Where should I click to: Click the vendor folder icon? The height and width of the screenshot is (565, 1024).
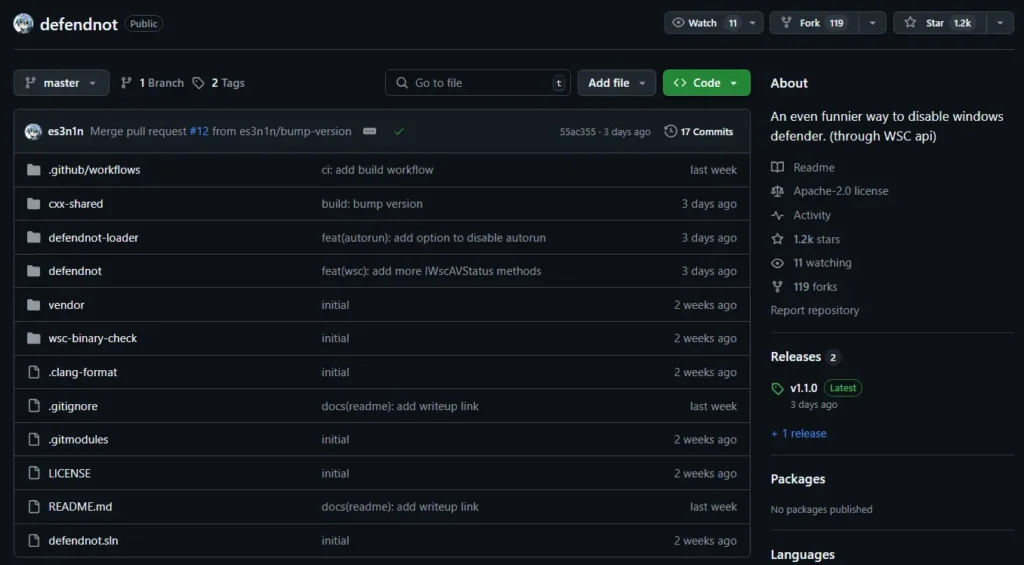pos(33,305)
